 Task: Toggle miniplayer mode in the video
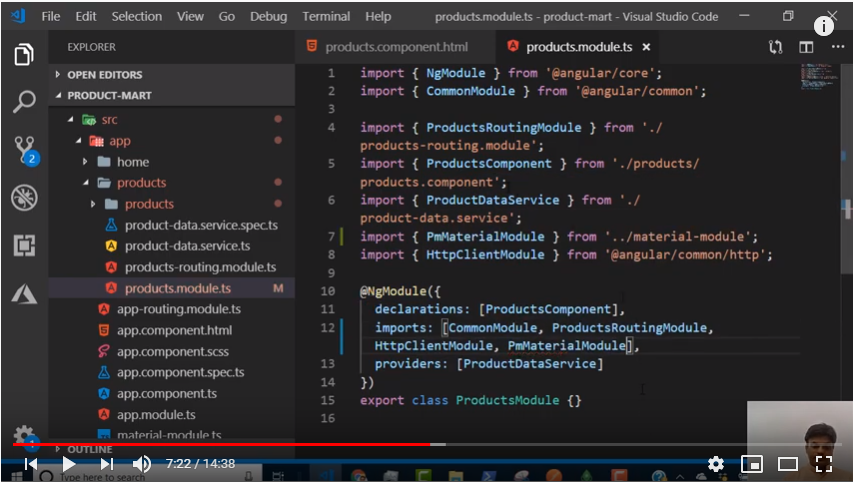(x=752, y=464)
